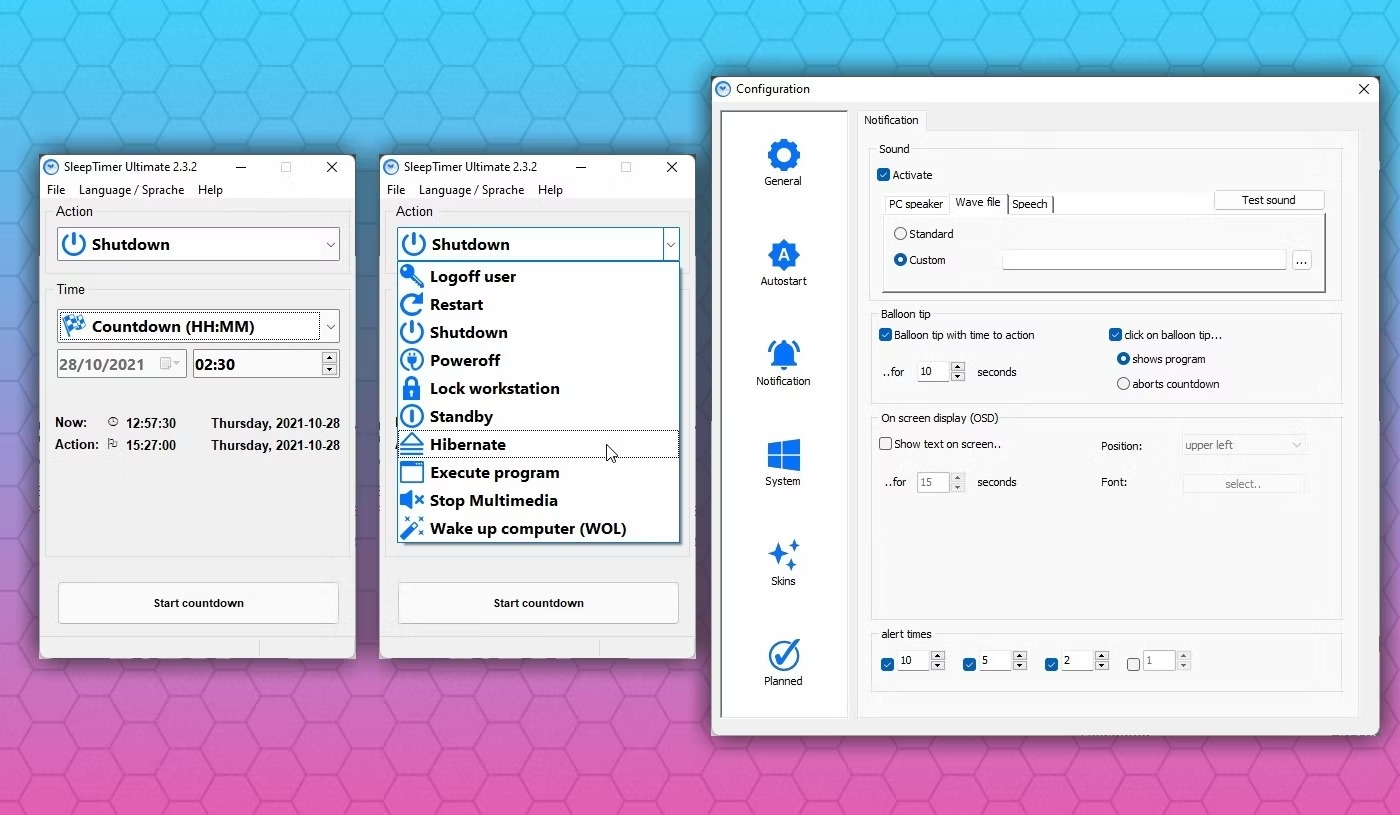Adjust 10 alert time stepper arrows
Image resolution: width=1400 pixels, height=815 pixels.
coord(937,661)
